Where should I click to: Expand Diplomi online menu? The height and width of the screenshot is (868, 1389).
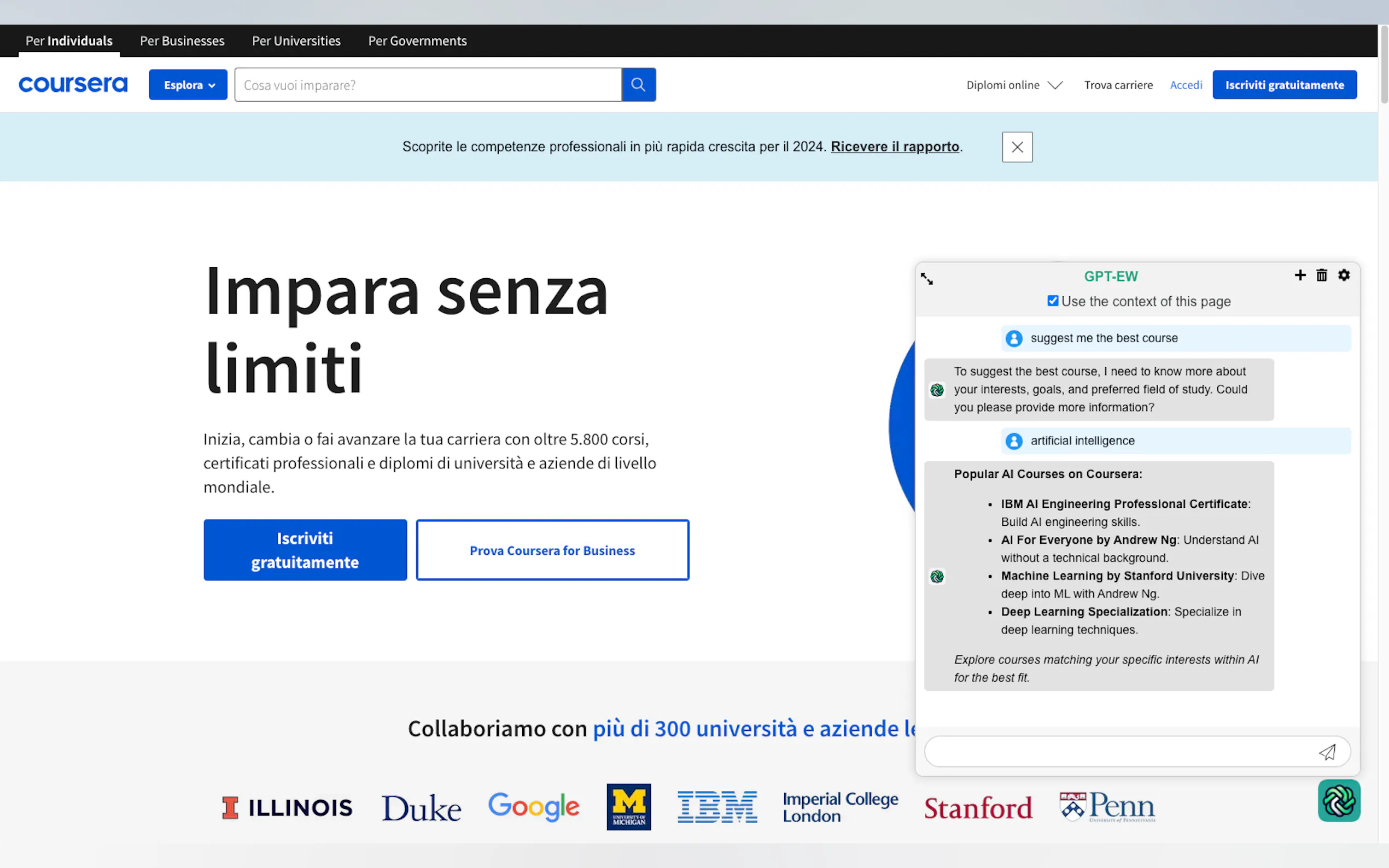(x=1014, y=85)
